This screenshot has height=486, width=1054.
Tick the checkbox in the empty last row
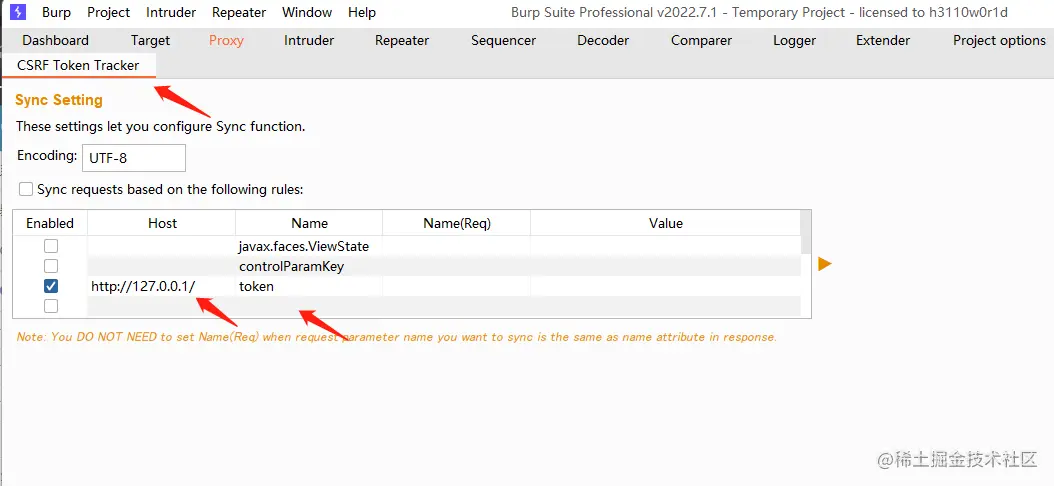[x=51, y=307]
